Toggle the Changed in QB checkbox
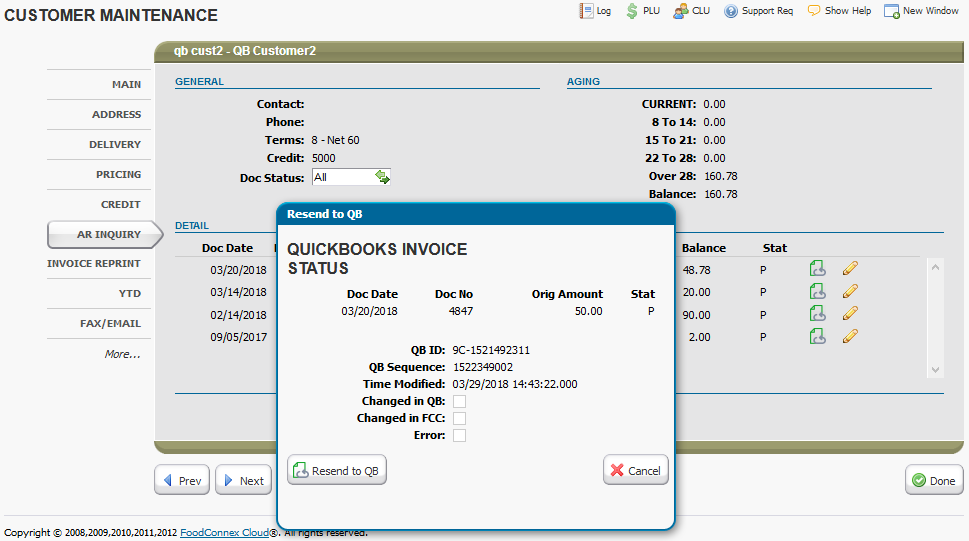This screenshot has width=969, height=541. [459, 402]
